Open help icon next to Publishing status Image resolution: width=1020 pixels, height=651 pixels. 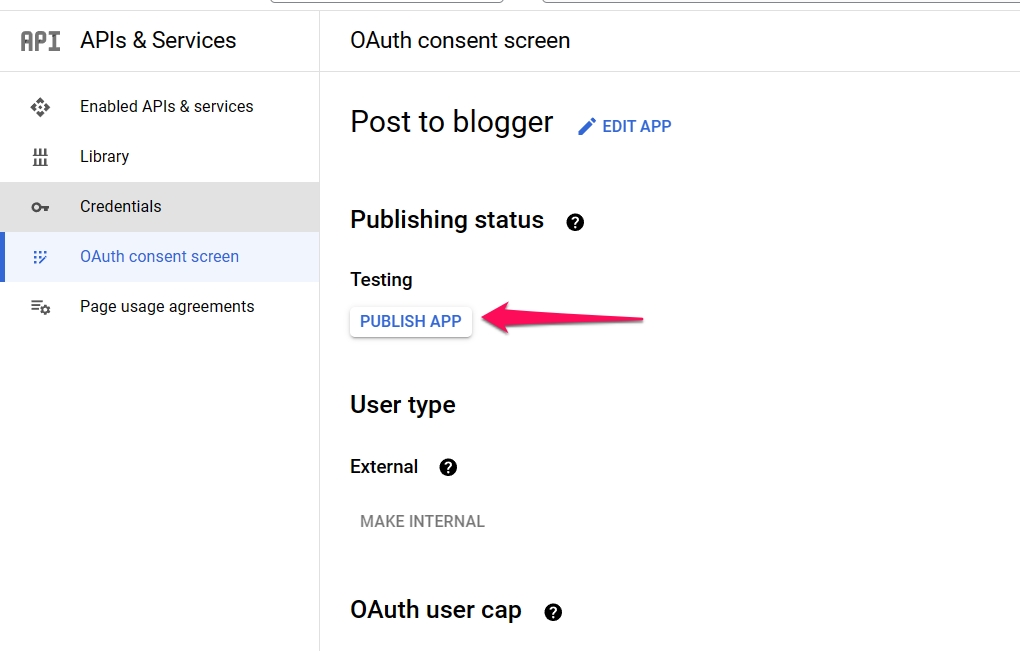pos(575,222)
